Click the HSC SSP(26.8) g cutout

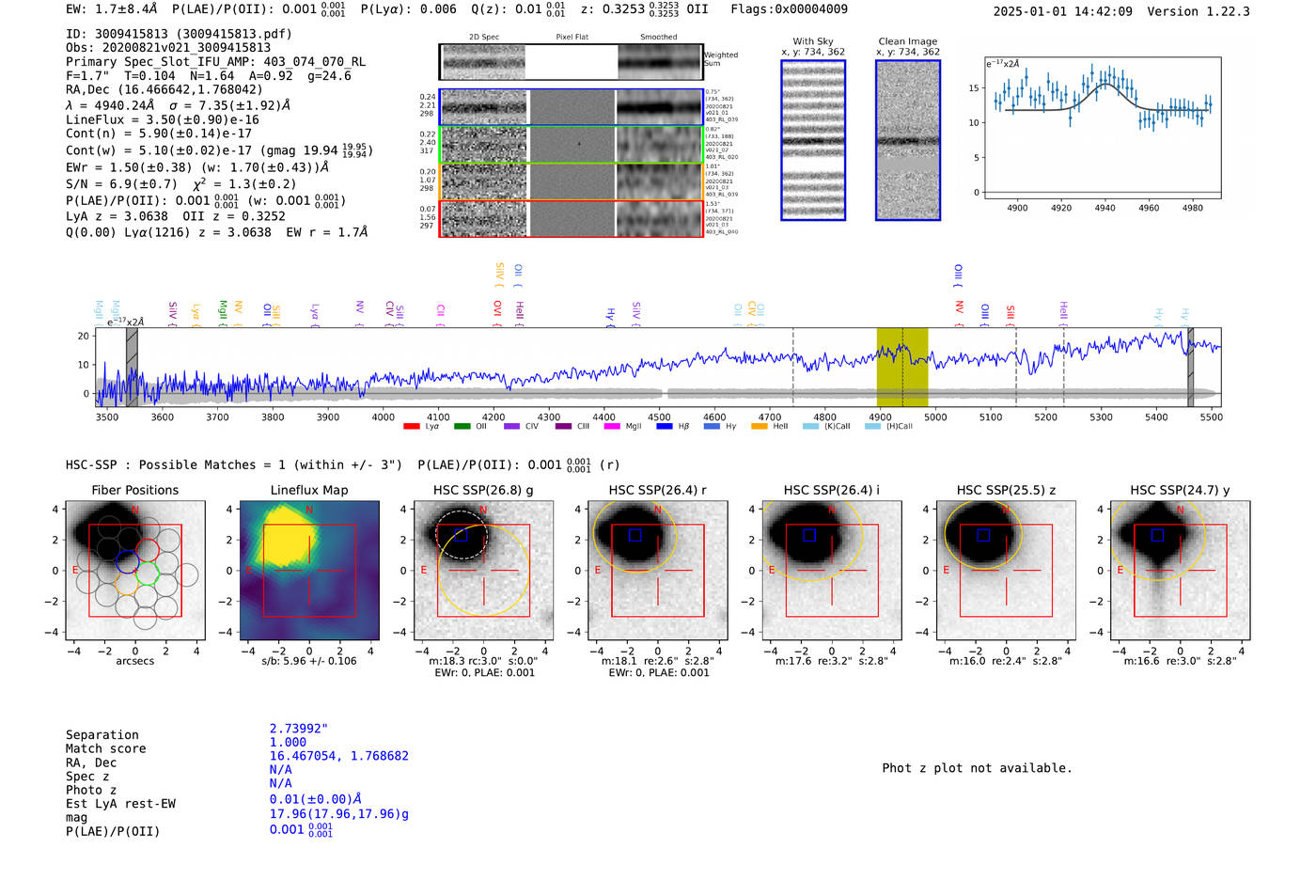483,571
